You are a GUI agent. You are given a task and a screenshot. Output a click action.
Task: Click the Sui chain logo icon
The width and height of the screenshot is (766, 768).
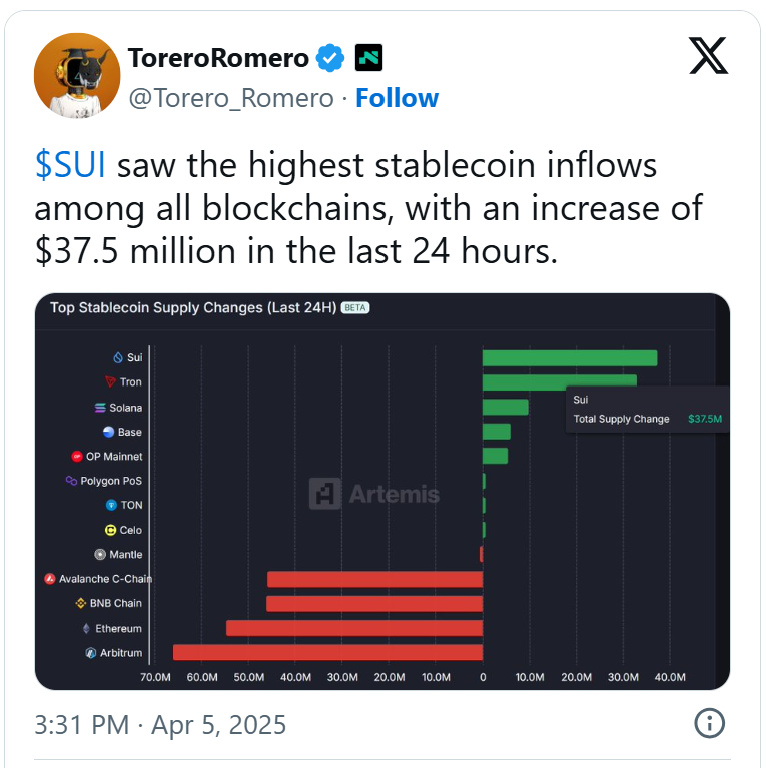click(x=117, y=357)
